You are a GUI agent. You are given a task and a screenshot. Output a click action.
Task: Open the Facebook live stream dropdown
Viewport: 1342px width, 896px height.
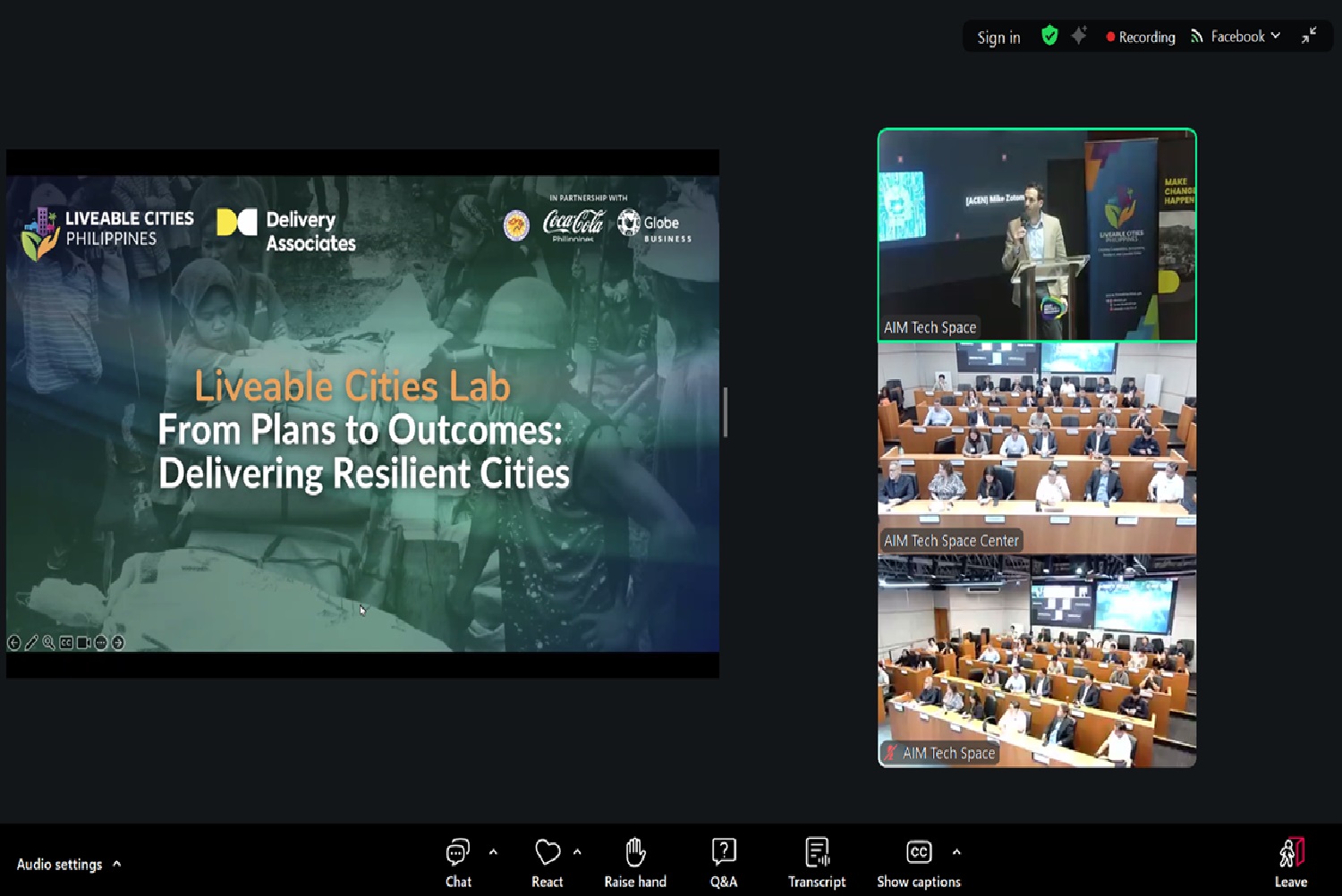tap(1236, 37)
